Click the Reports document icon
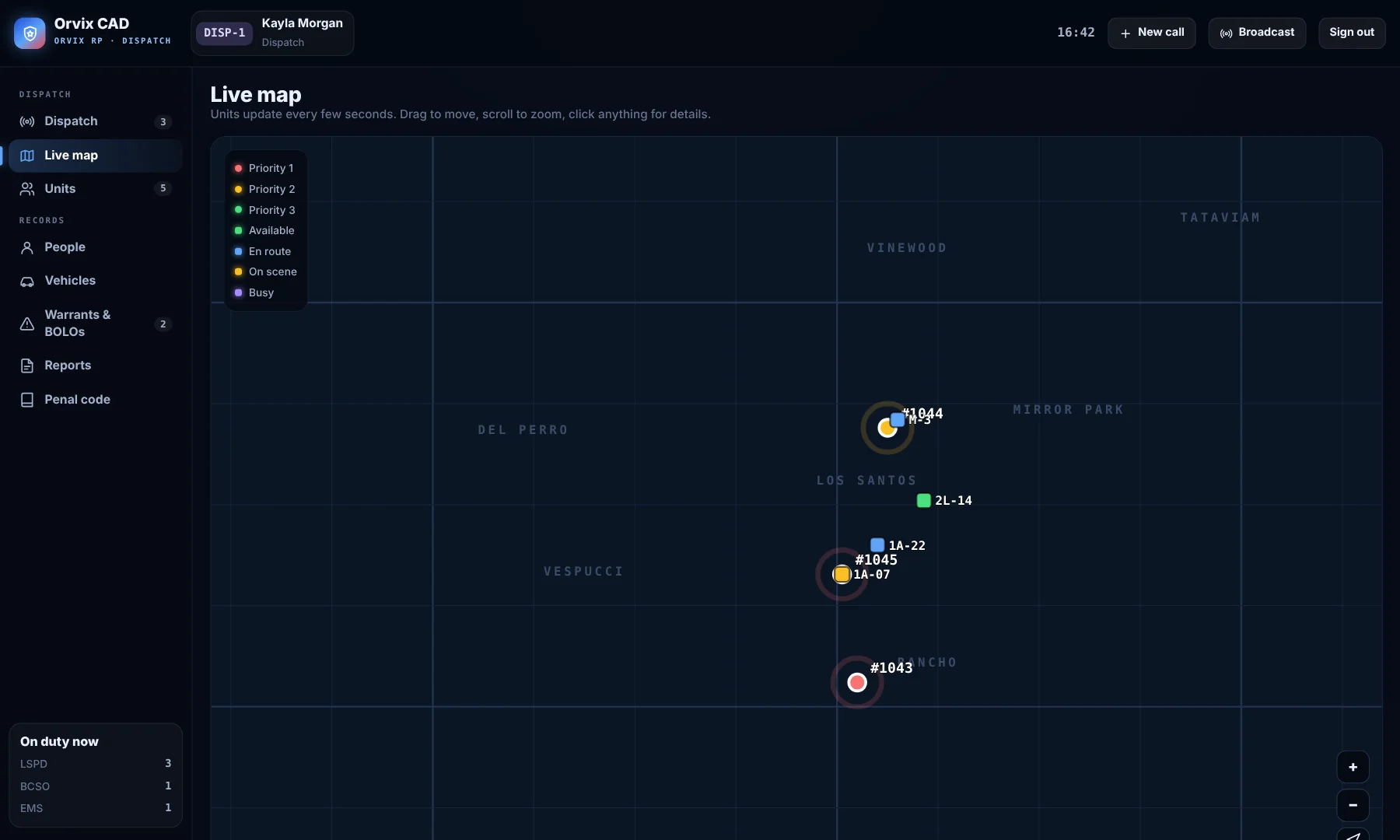The width and height of the screenshot is (1400, 840). (x=27, y=366)
